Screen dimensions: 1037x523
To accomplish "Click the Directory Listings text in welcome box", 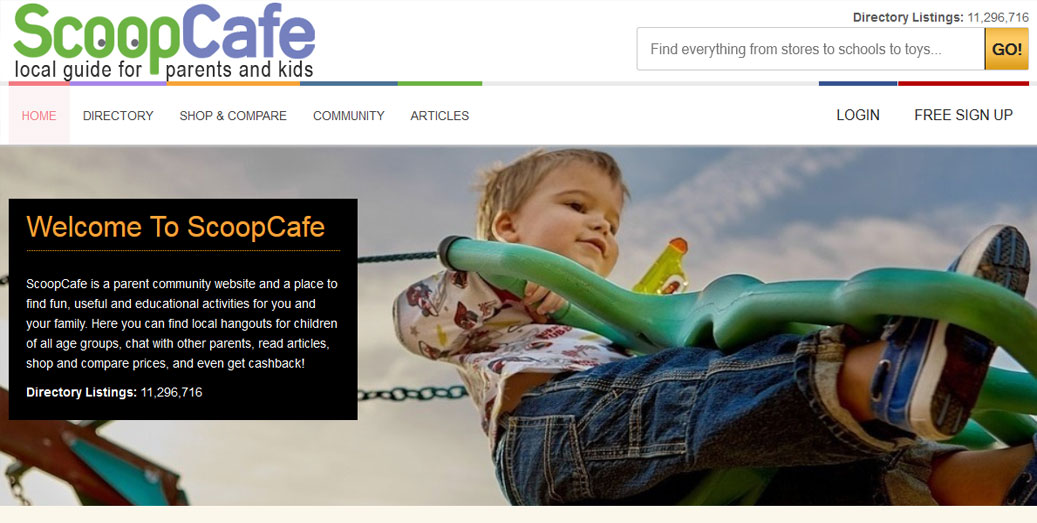I will [x=114, y=392].
